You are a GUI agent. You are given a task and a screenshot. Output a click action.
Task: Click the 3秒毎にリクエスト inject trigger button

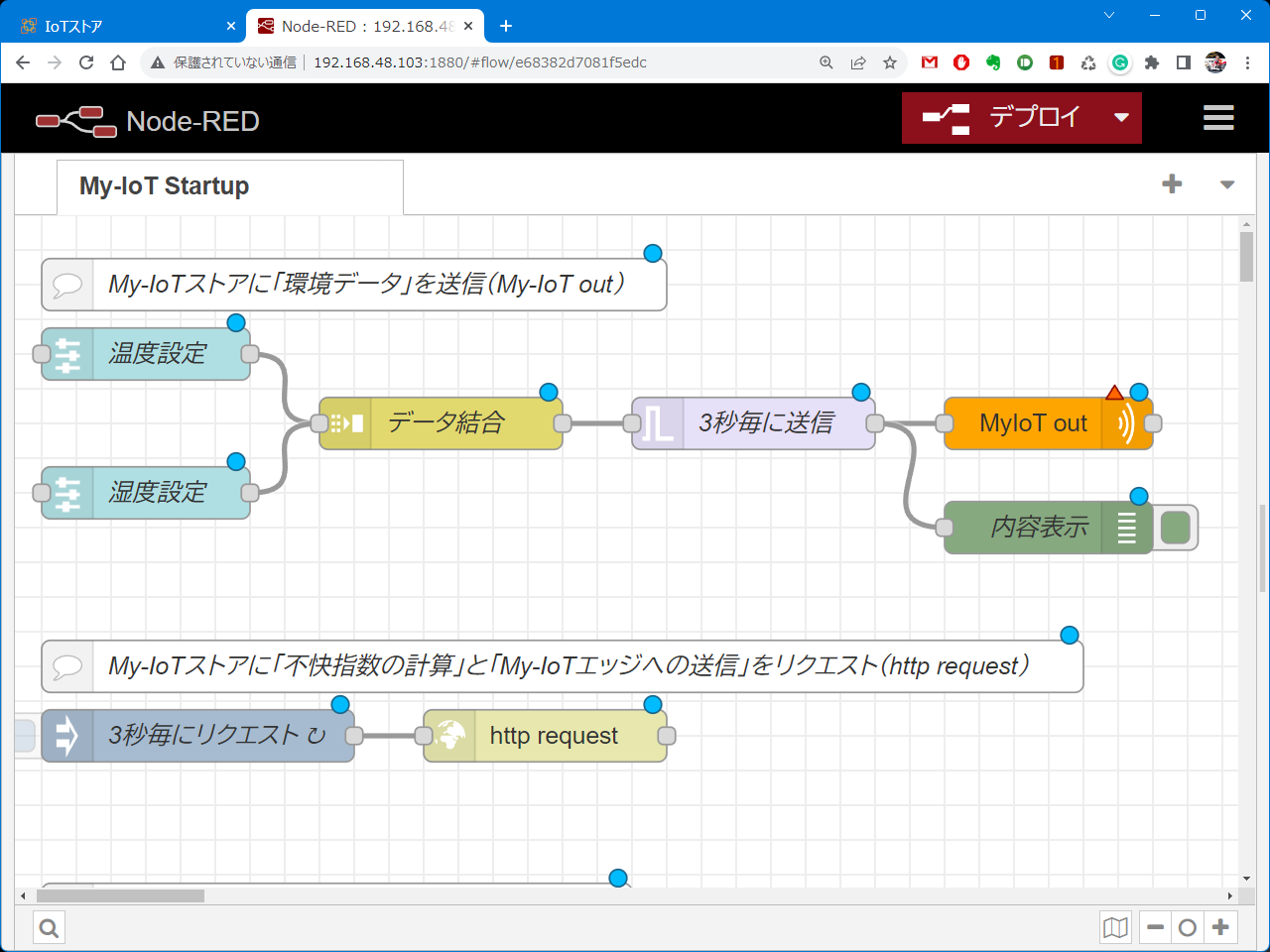click(25, 736)
